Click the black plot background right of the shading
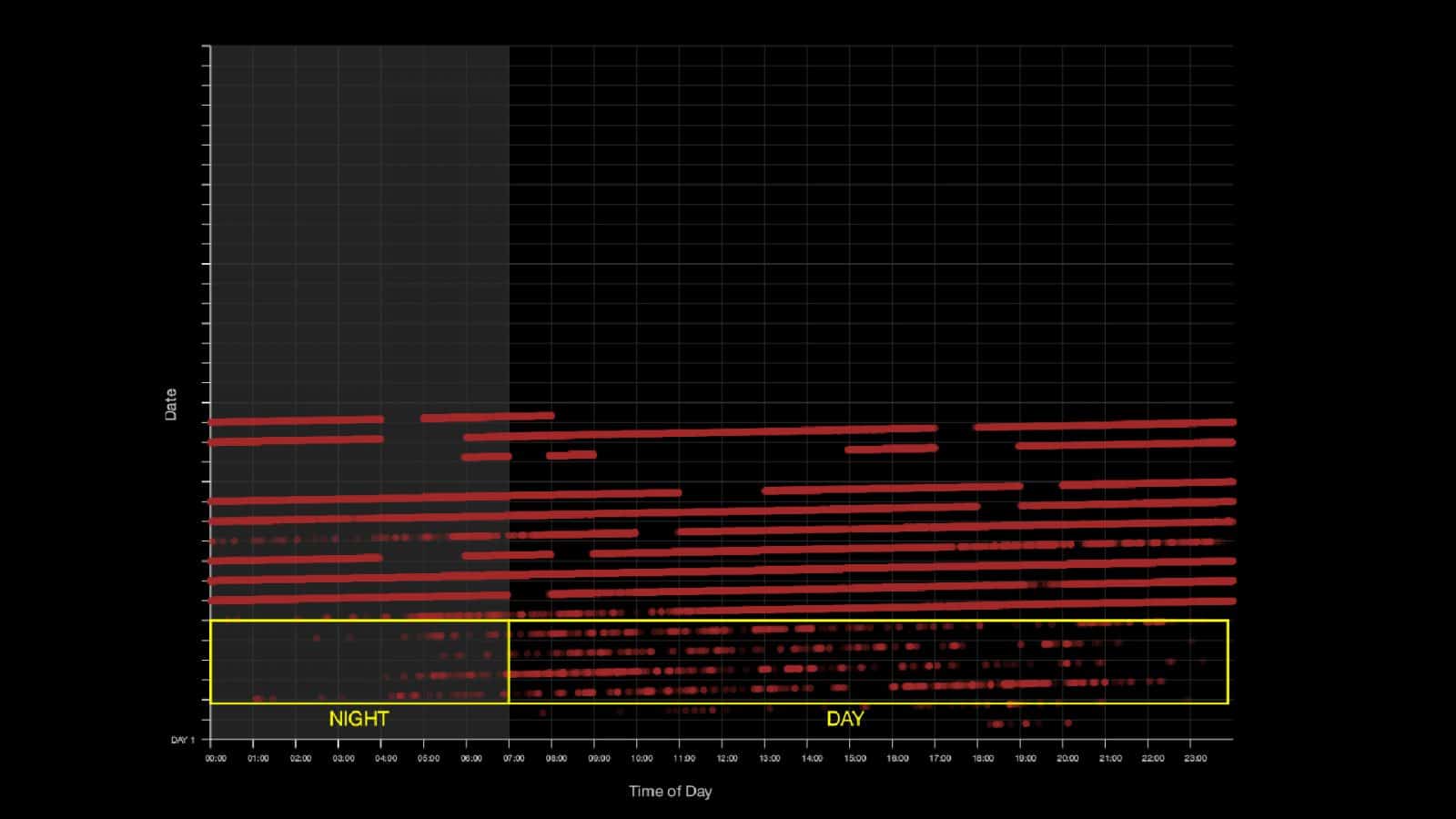The height and width of the screenshot is (819, 1456). [819, 182]
